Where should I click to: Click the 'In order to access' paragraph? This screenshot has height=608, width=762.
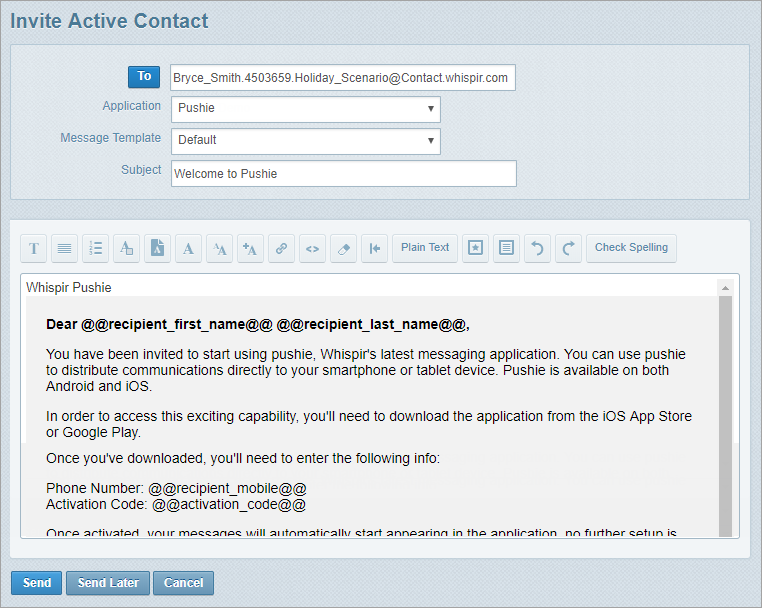click(x=368, y=424)
